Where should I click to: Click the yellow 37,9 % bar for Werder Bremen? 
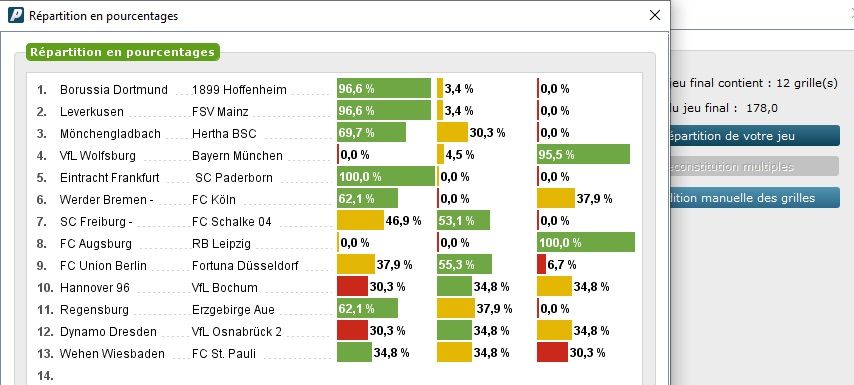(x=556, y=198)
